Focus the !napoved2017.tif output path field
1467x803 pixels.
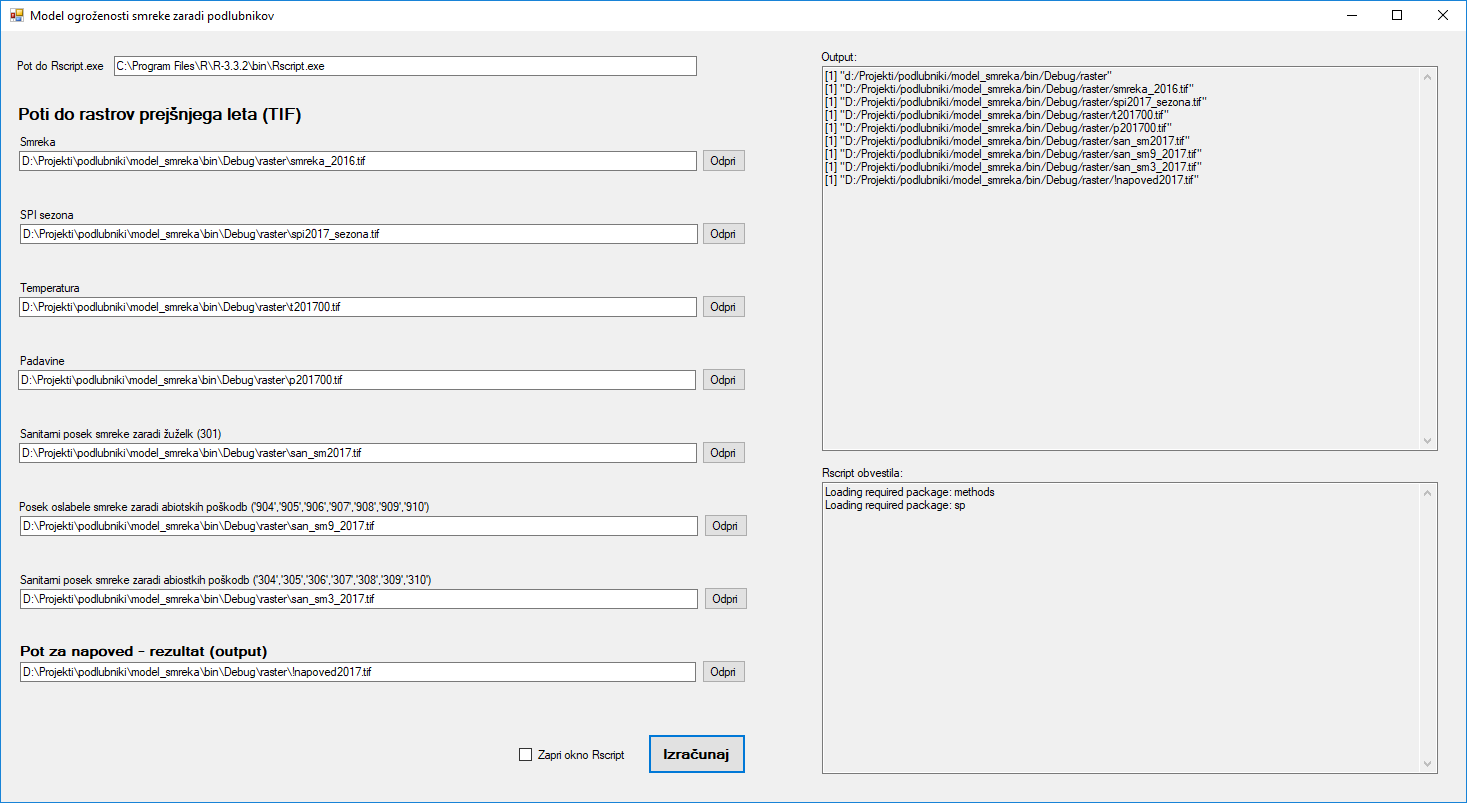(358, 672)
